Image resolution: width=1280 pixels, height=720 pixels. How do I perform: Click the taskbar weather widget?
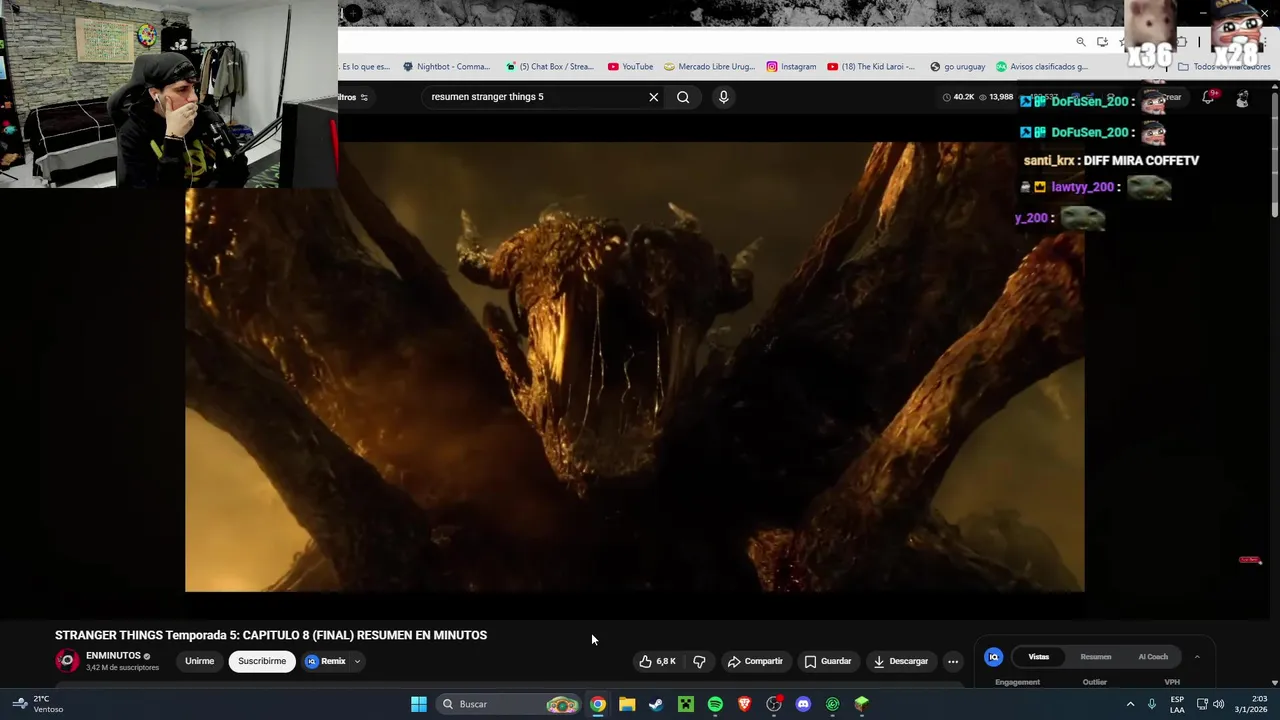tap(38, 704)
